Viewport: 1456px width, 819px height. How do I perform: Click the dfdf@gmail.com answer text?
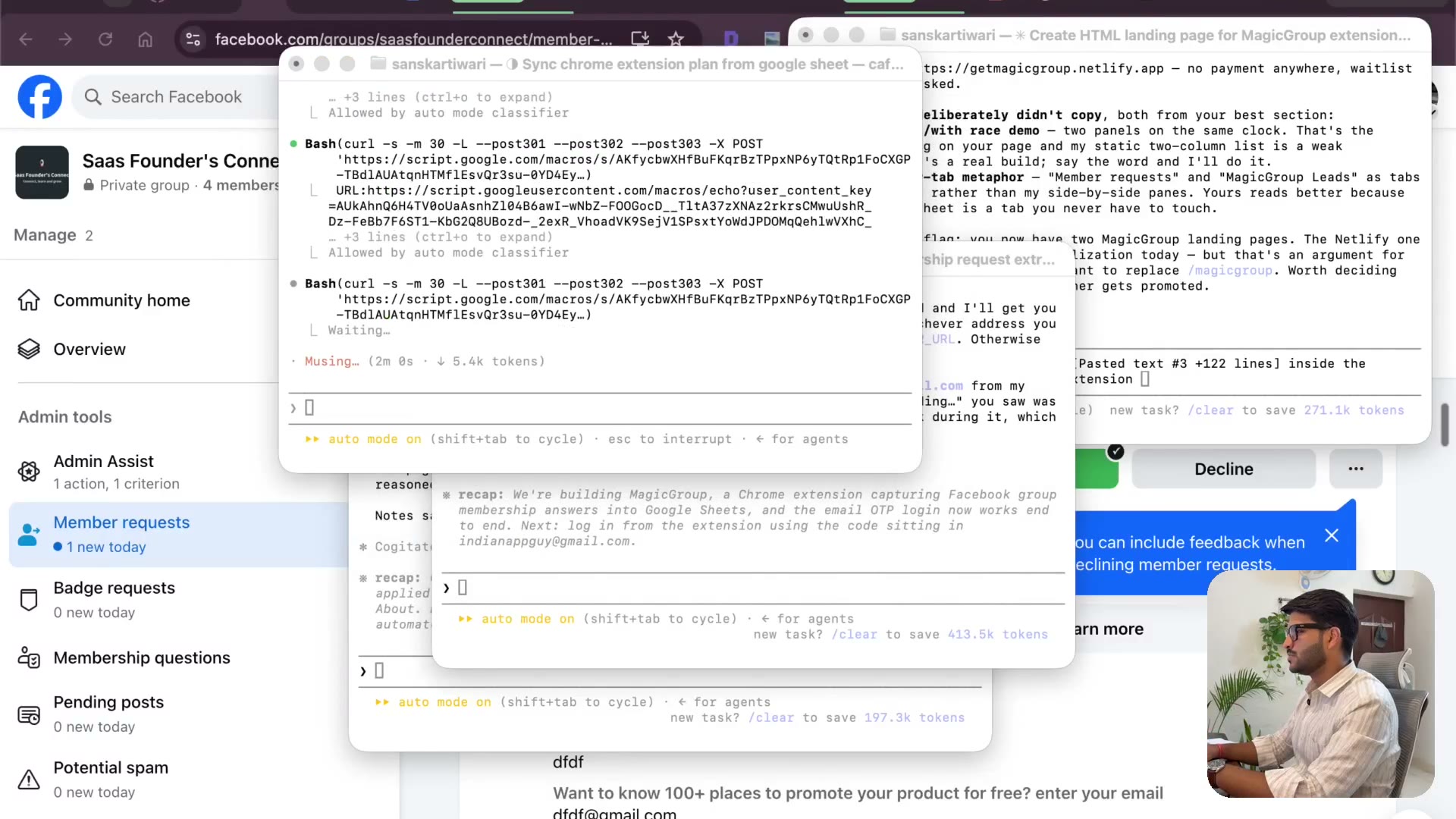pos(614,813)
